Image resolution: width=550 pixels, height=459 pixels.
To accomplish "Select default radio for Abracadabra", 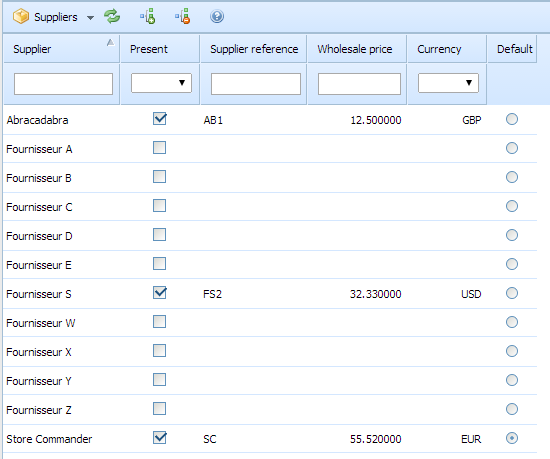I will coord(512,119).
